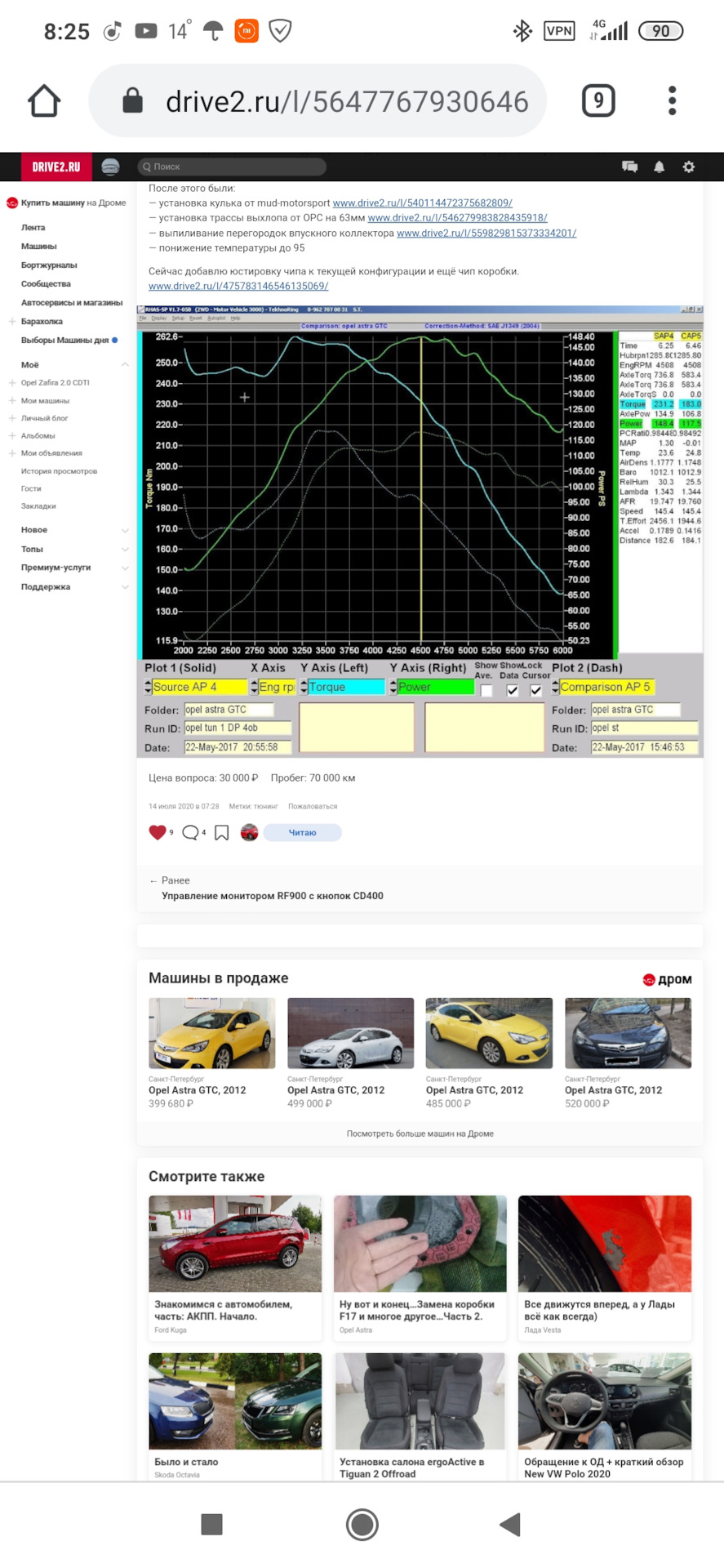This screenshot has width=724, height=1568.
Task: Click the search field Поиск
Action: 232,167
